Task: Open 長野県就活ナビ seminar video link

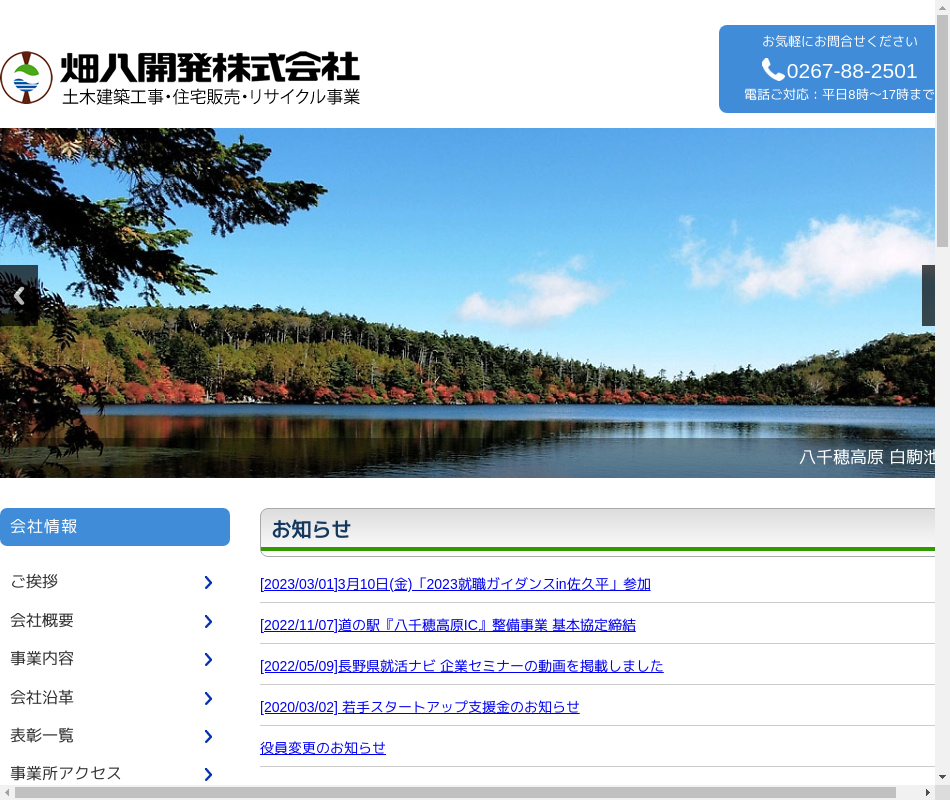Action: coord(461,666)
